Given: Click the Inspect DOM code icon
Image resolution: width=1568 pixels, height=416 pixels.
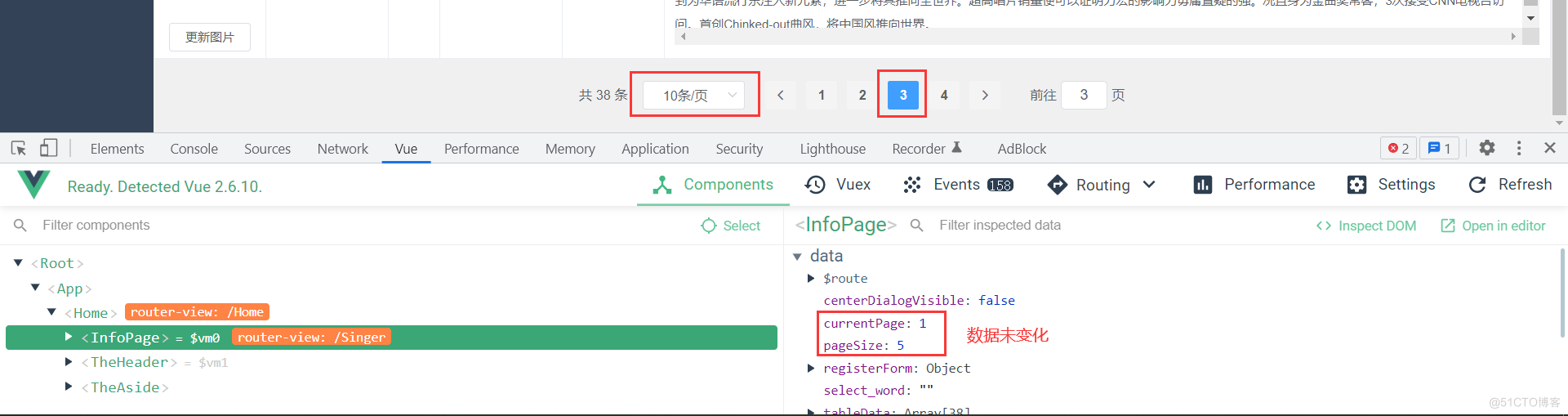Looking at the screenshot, I should pyautogui.click(x=1324, y=226).
